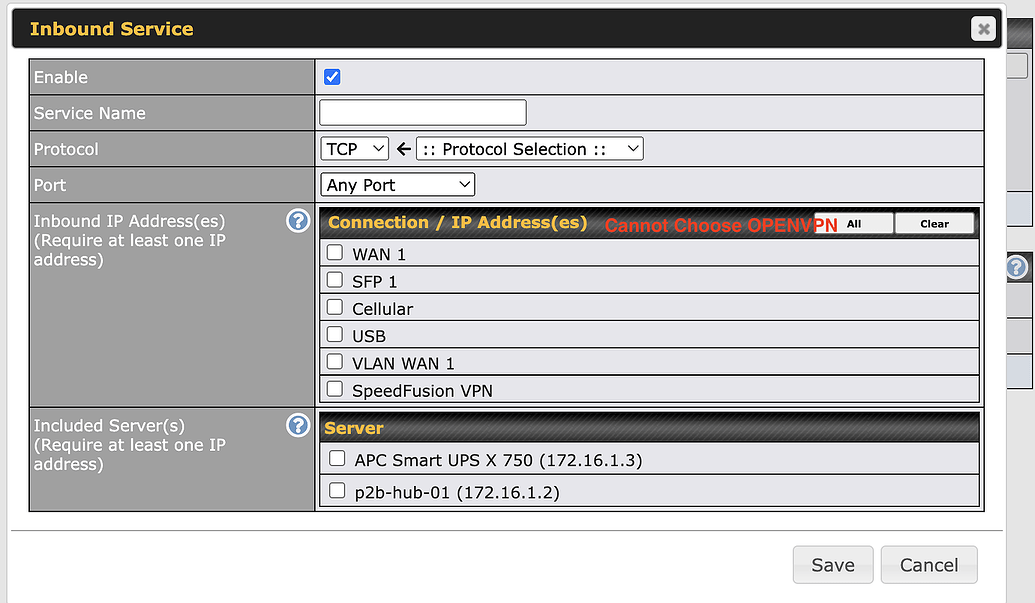Screen dimensions: 1035x603
Task: Click the VLAN WAN 1 label
Action: coord(403,364)
